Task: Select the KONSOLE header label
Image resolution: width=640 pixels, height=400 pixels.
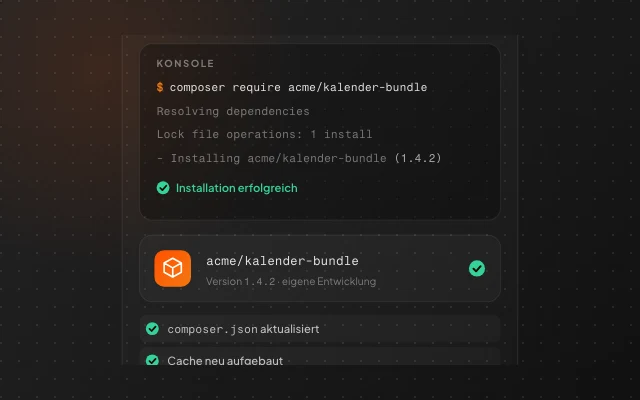Action: point(185,64)
